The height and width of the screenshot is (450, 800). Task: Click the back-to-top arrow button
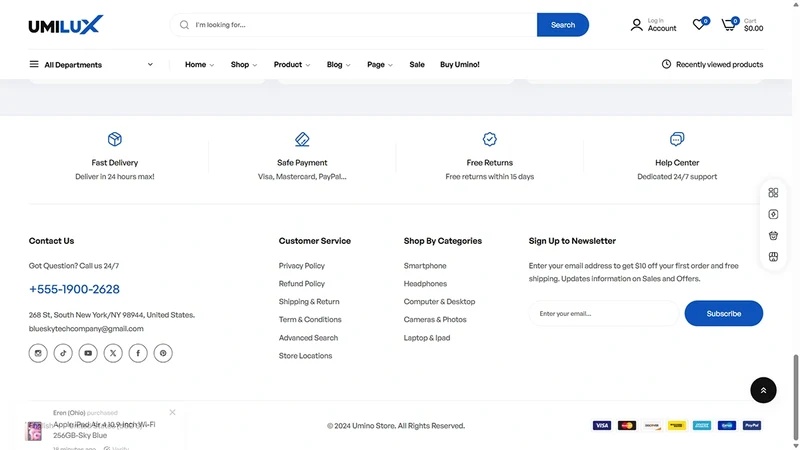(763, 390)
